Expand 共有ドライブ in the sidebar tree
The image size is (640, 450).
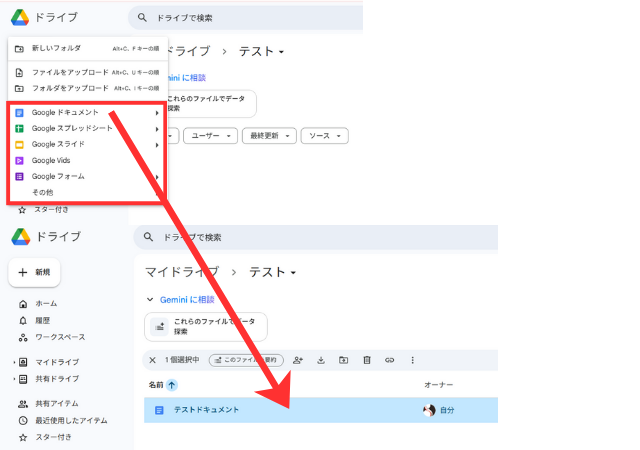coord(14,379)
